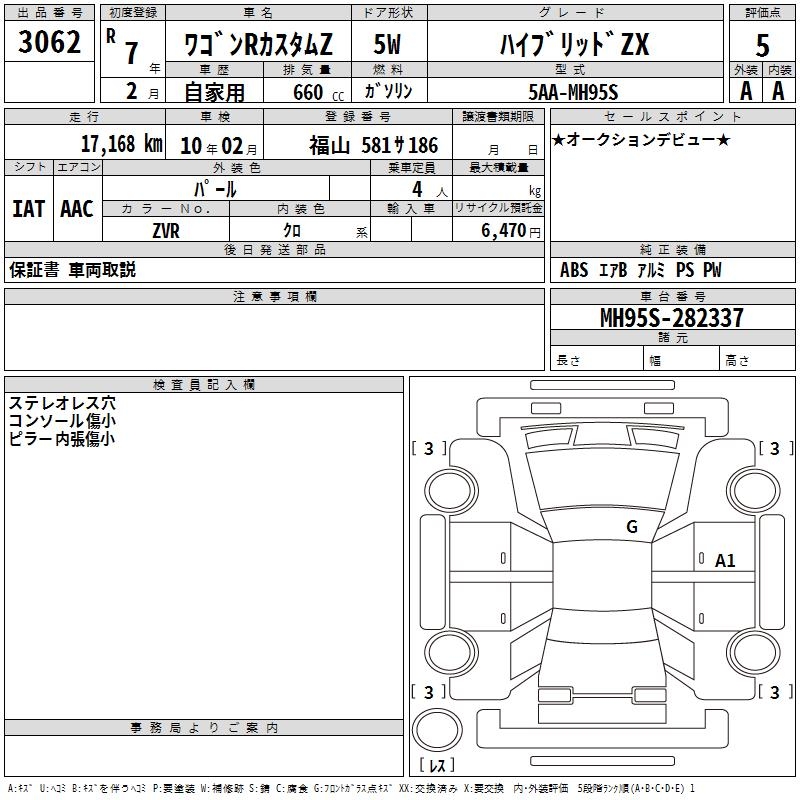800x800 pixels.
Task: Click the chassis number MH95S-282337
Action: pyautogui.click(x=671, y=318)
